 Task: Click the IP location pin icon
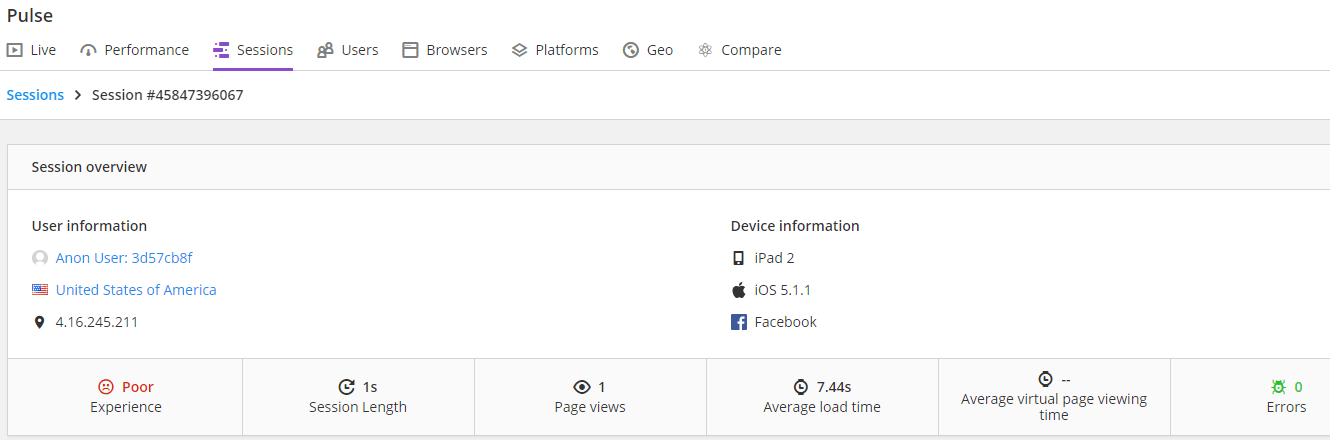(39, 322)
